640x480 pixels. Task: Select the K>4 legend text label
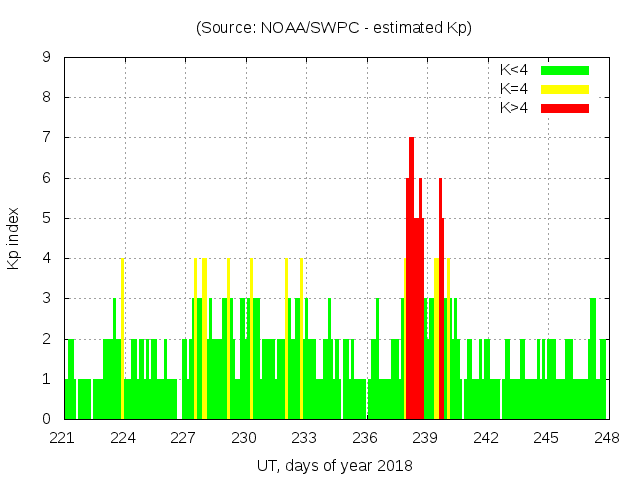coord(515,107)
